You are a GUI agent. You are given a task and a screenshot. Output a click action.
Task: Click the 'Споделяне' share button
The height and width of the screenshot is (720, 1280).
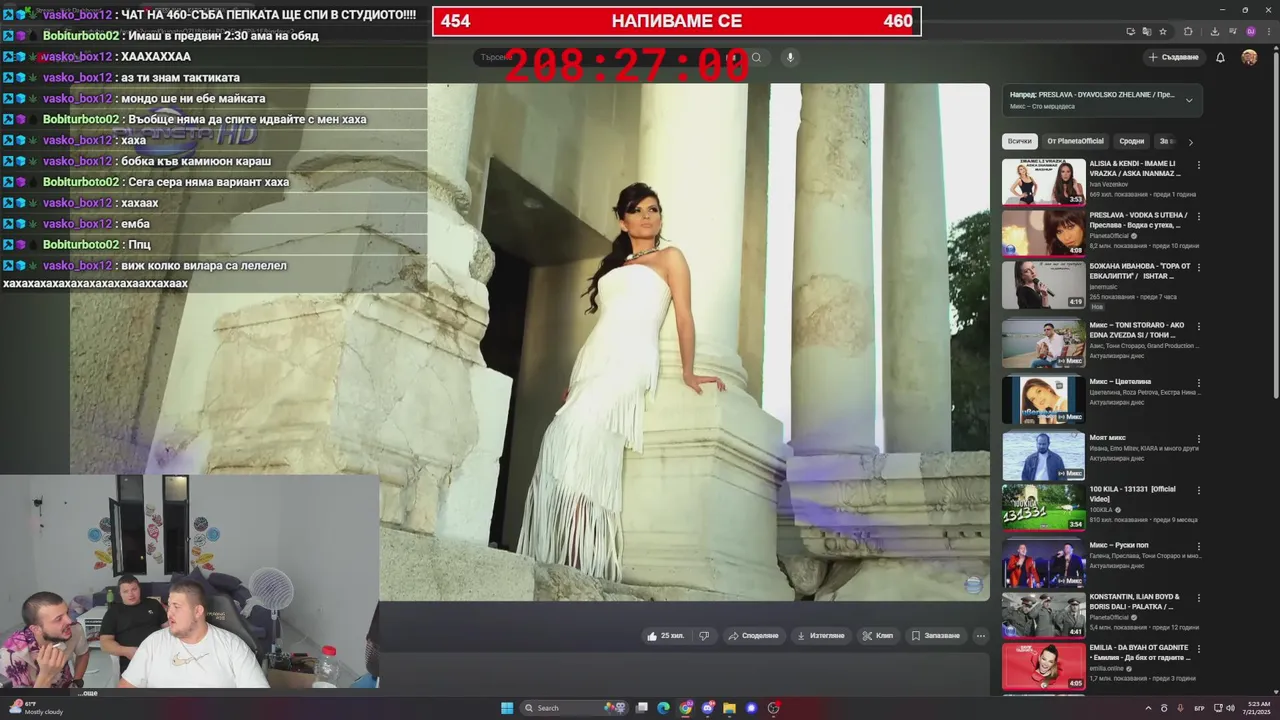(x=753, y=635)
